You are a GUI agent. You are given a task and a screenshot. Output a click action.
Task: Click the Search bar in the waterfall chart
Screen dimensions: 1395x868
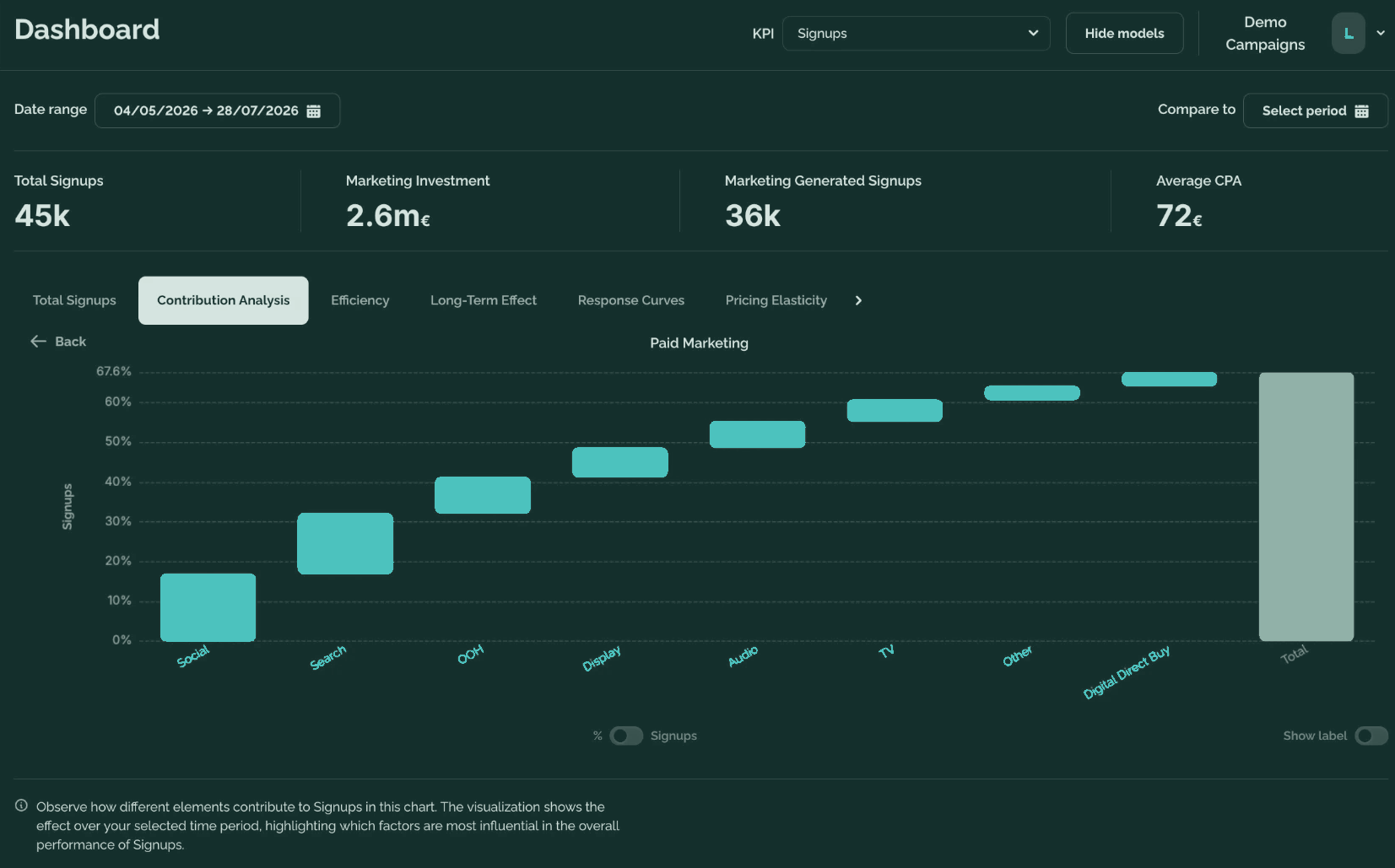point(345,543)
